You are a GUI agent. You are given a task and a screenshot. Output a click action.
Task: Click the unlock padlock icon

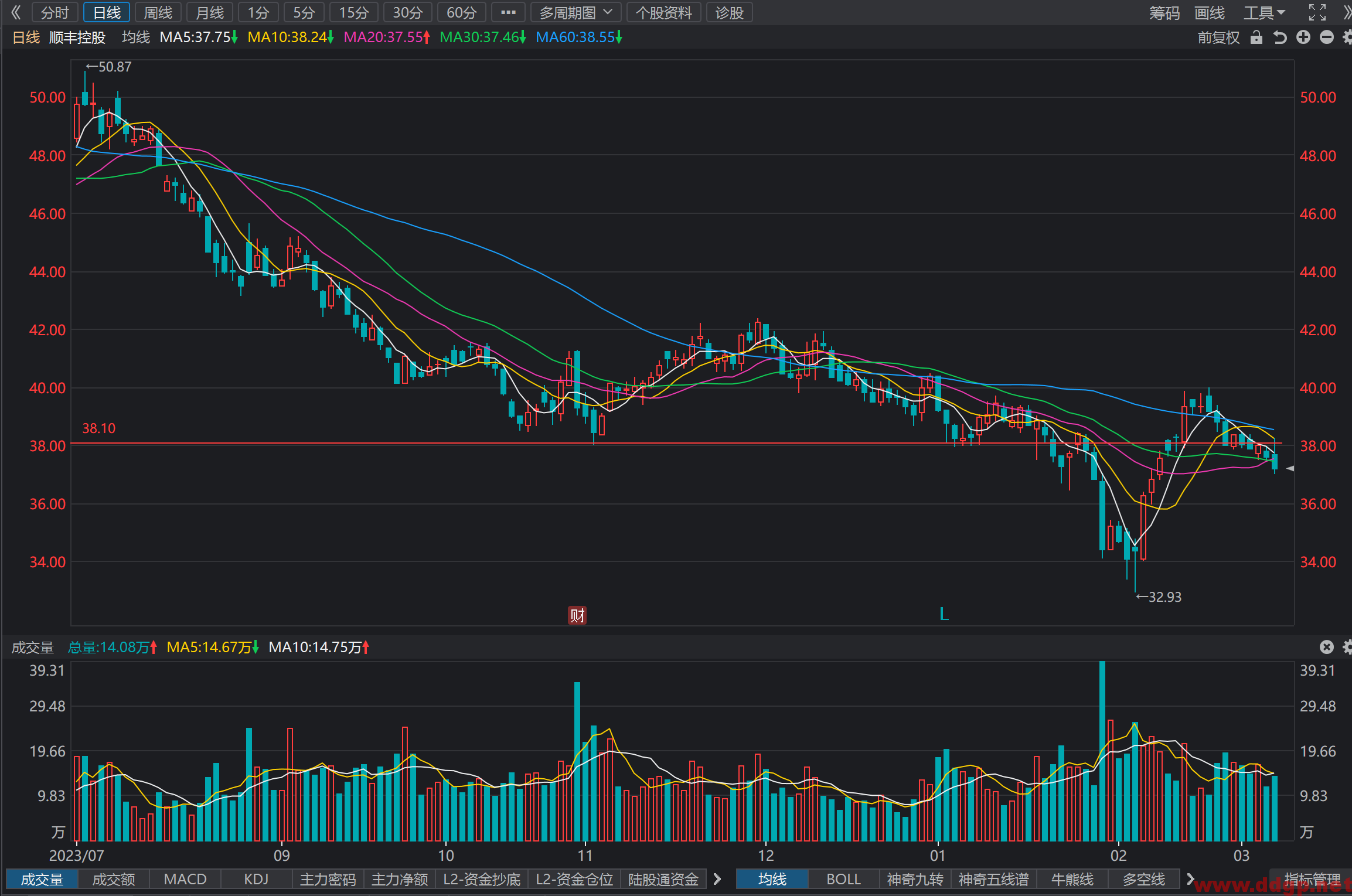(1256, 38)
